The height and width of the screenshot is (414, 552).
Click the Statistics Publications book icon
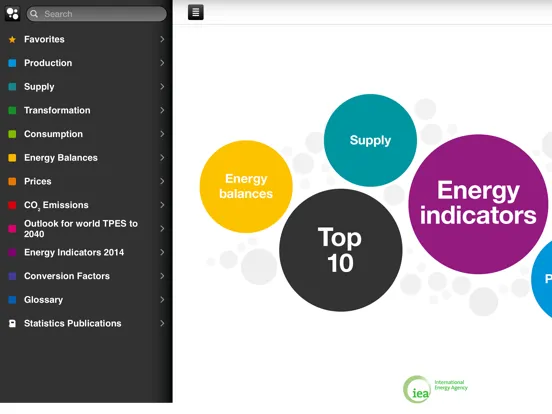pyautogui.click(x=12, y=324)
